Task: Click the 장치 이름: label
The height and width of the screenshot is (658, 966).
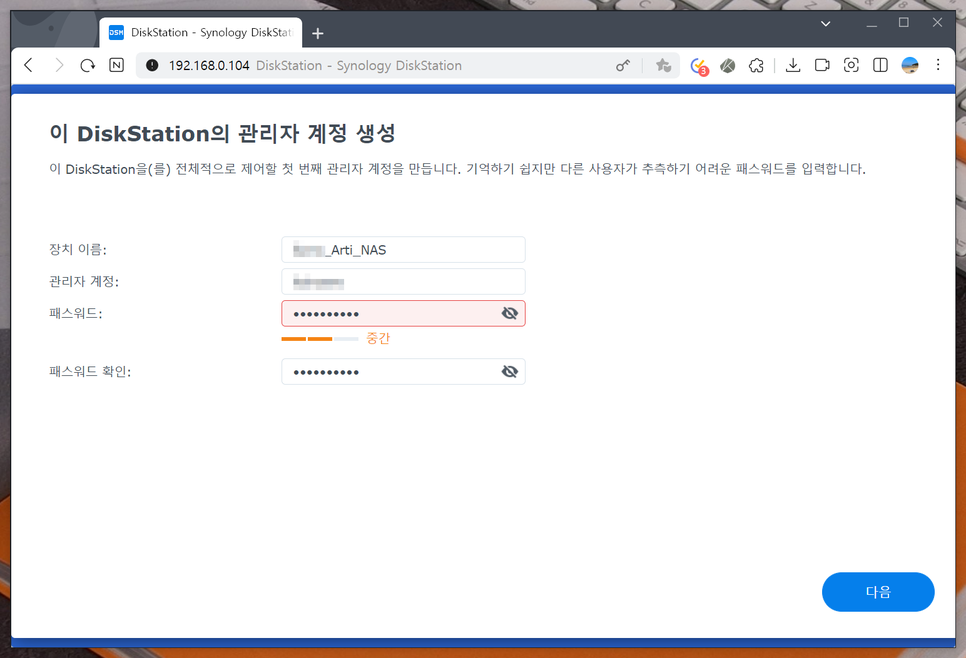Action: pos(78,250)
